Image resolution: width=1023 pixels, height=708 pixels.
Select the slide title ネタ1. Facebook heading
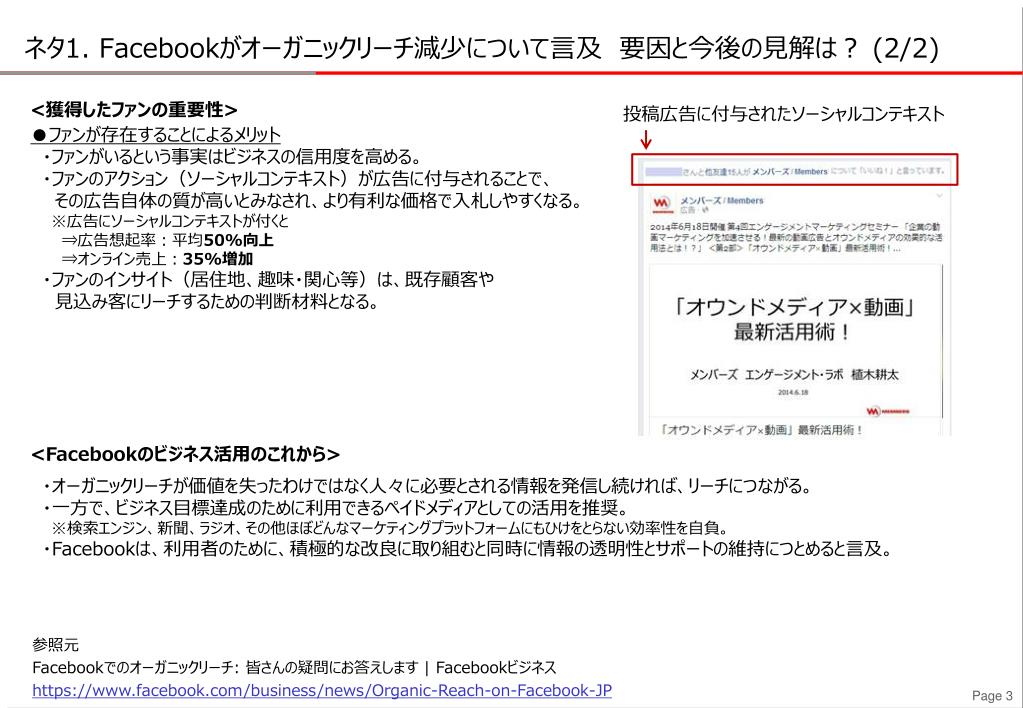[481, 49]
